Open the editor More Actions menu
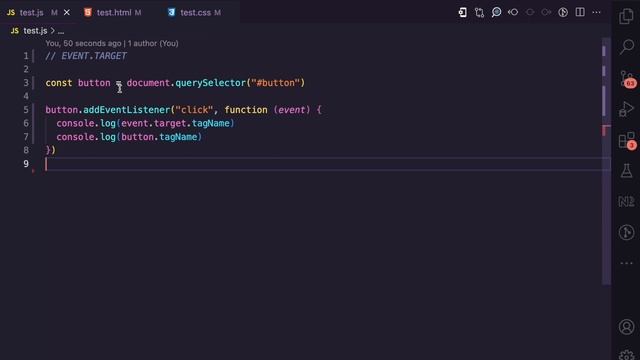 pyautogui.click(x=596, y=12)
